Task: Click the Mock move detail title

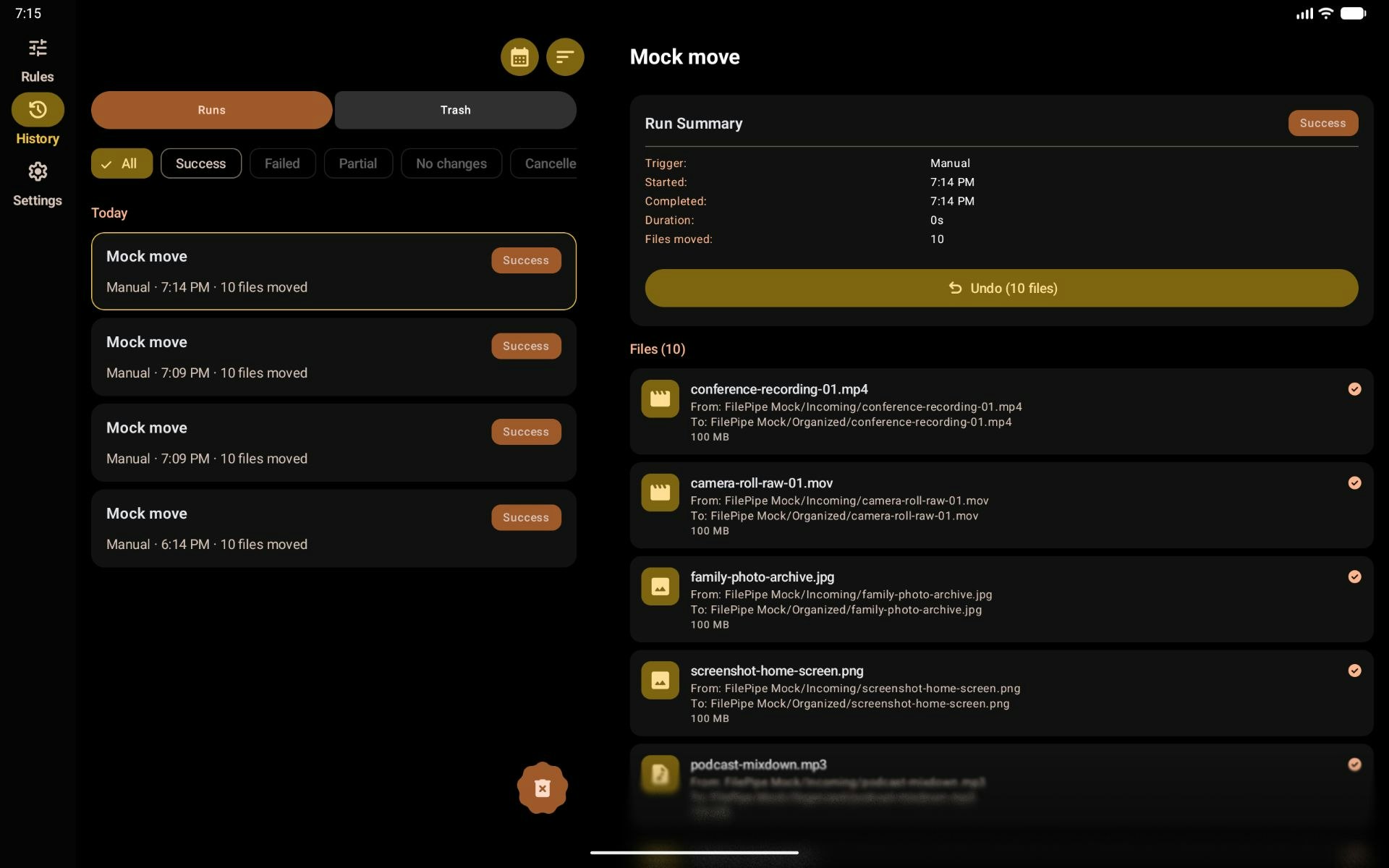Action: pos(684,57)
